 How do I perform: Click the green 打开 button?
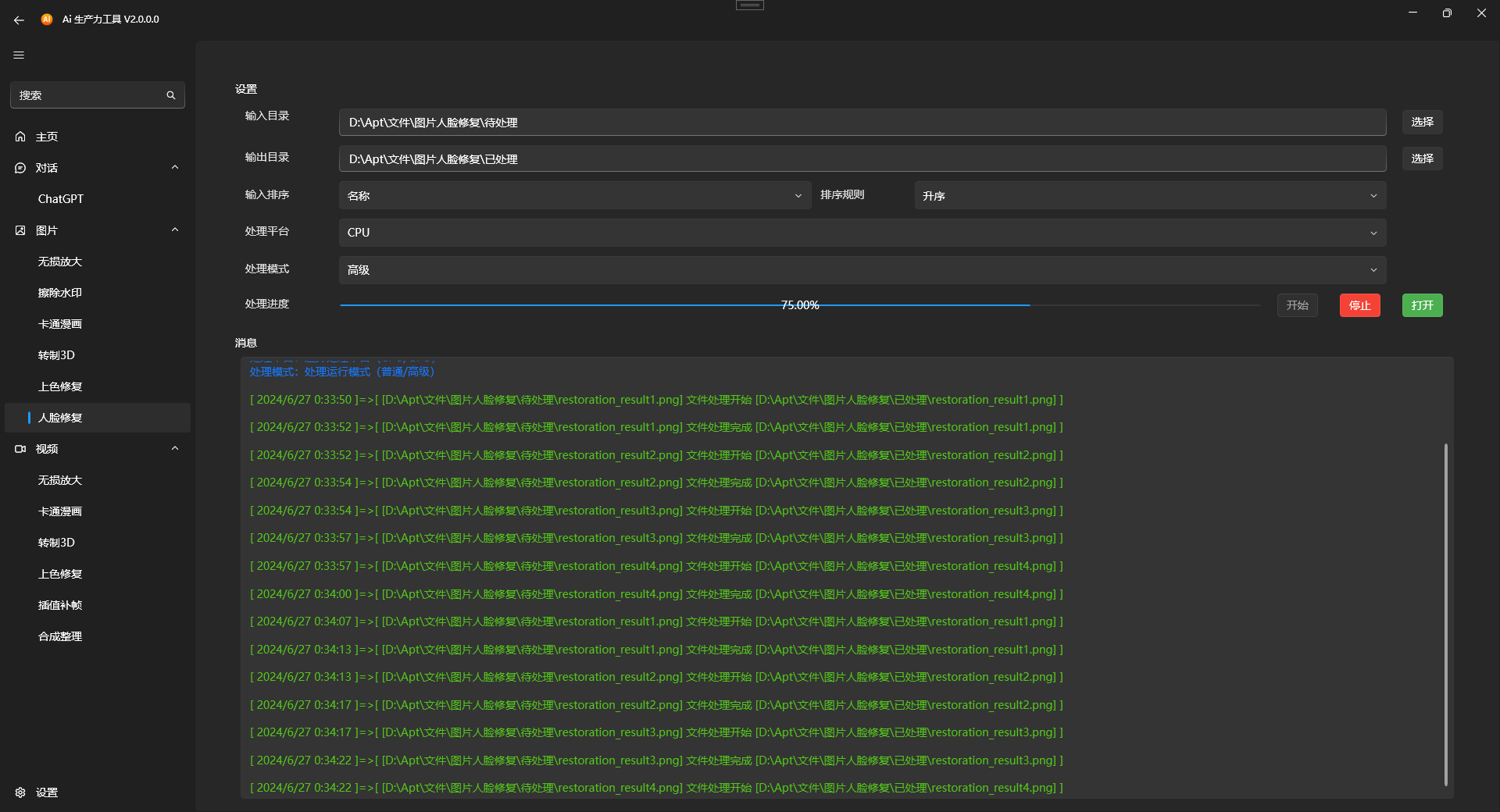[x=1423, y=305]
